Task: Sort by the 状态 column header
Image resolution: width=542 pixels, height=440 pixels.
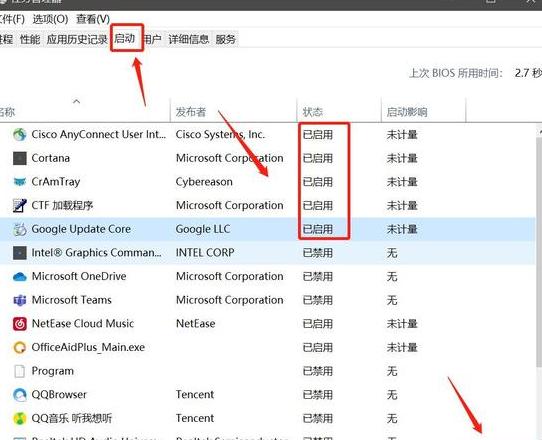Action: [313, 112]
